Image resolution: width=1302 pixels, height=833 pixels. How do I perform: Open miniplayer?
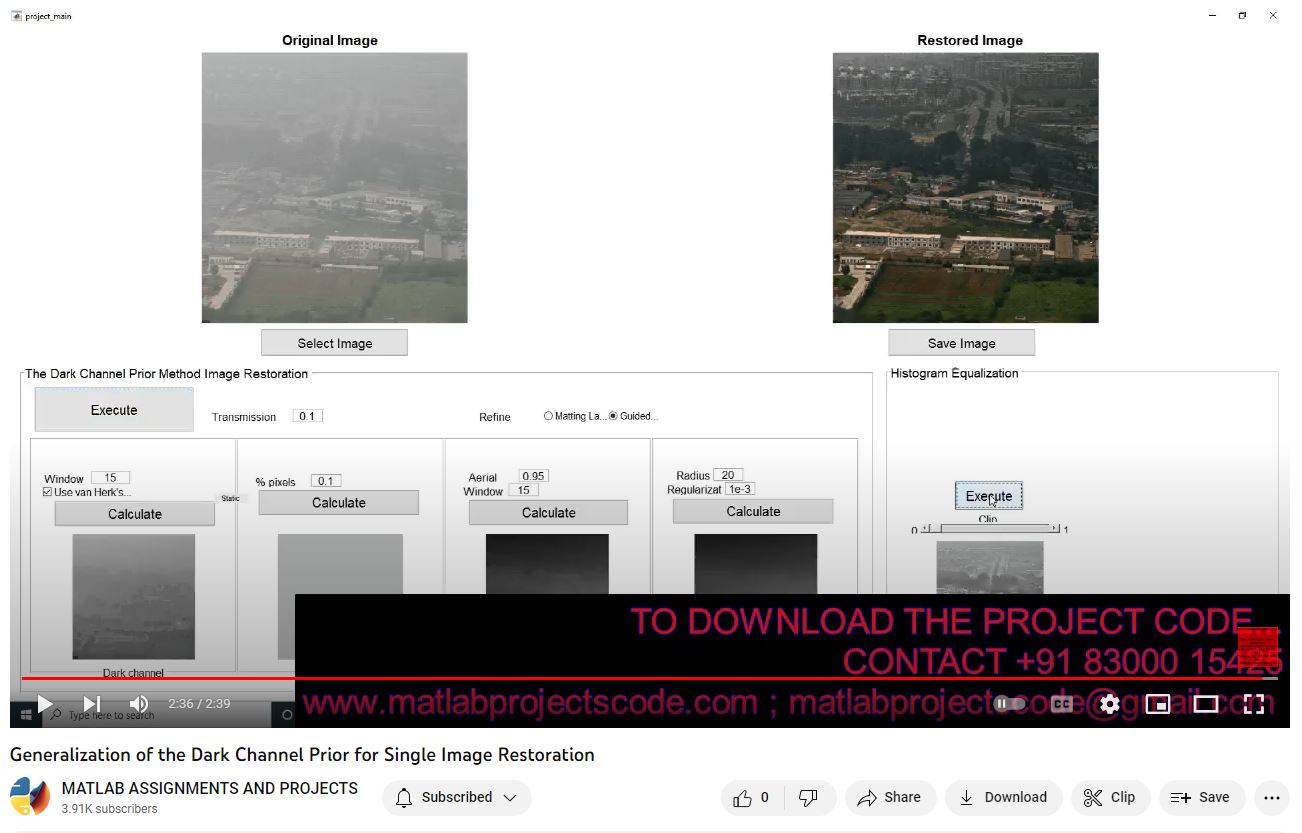(1157, 704)
